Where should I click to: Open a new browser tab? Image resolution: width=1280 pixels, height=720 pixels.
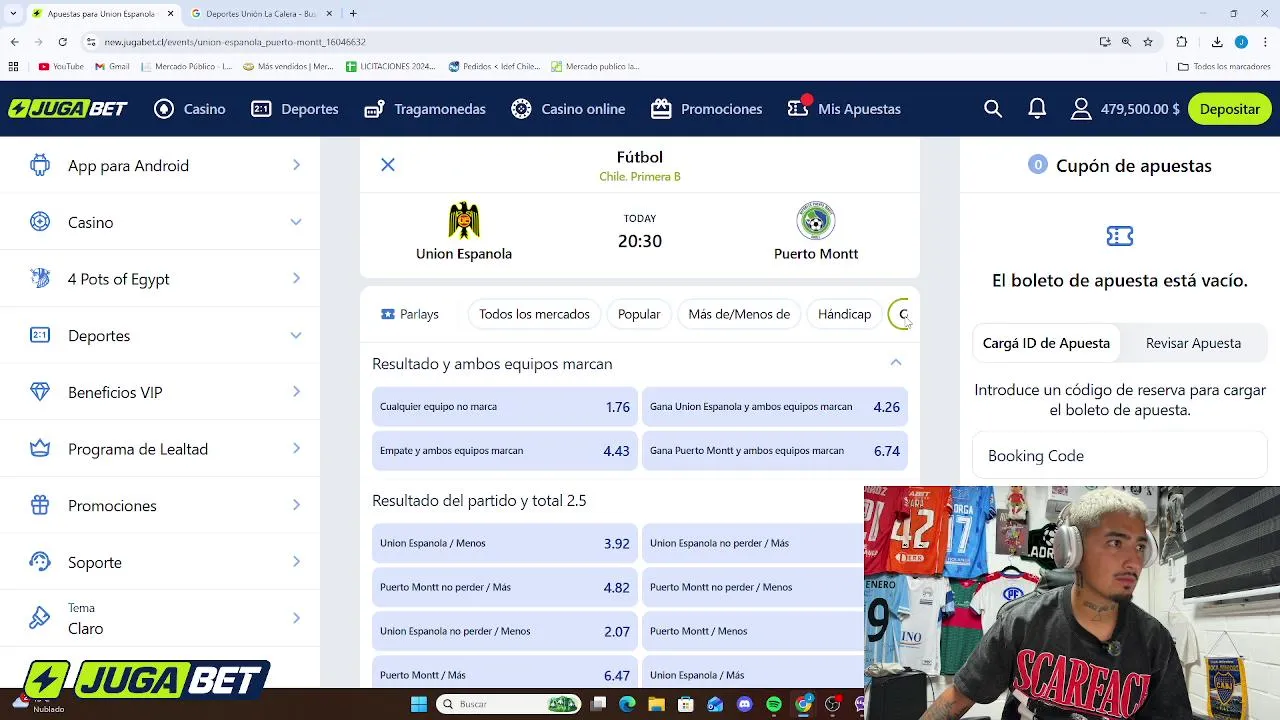353,14
